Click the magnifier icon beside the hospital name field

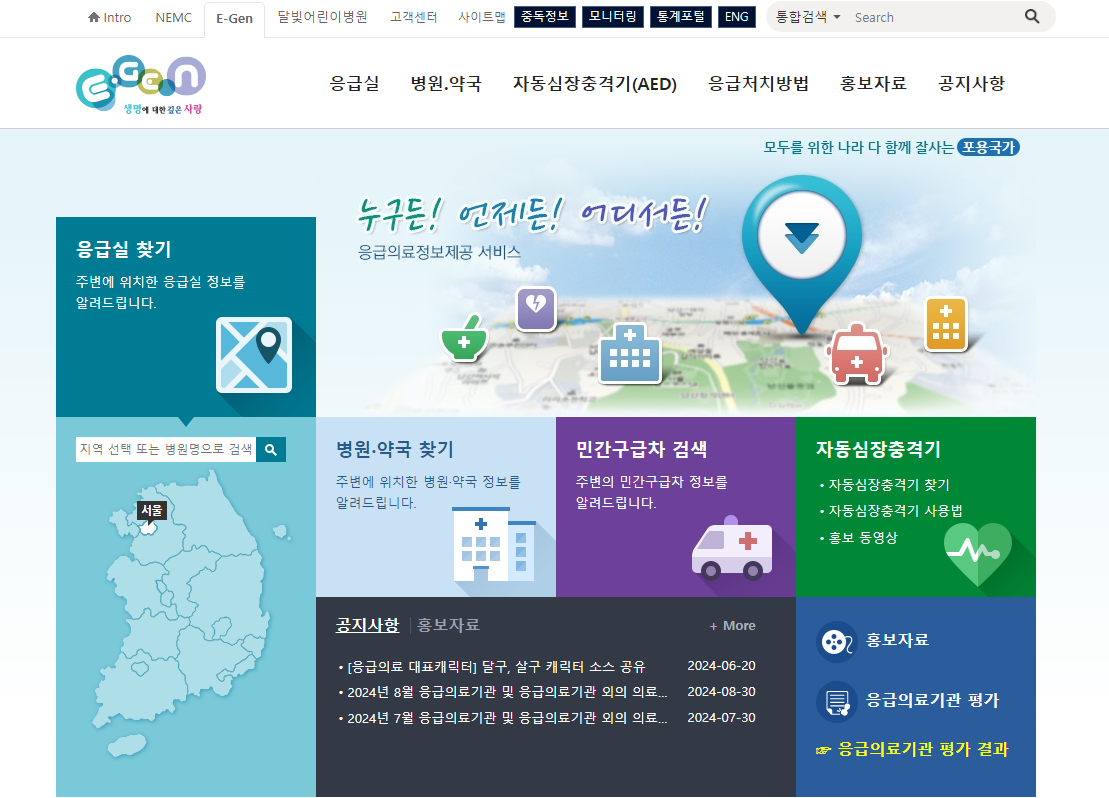[271, 449]
